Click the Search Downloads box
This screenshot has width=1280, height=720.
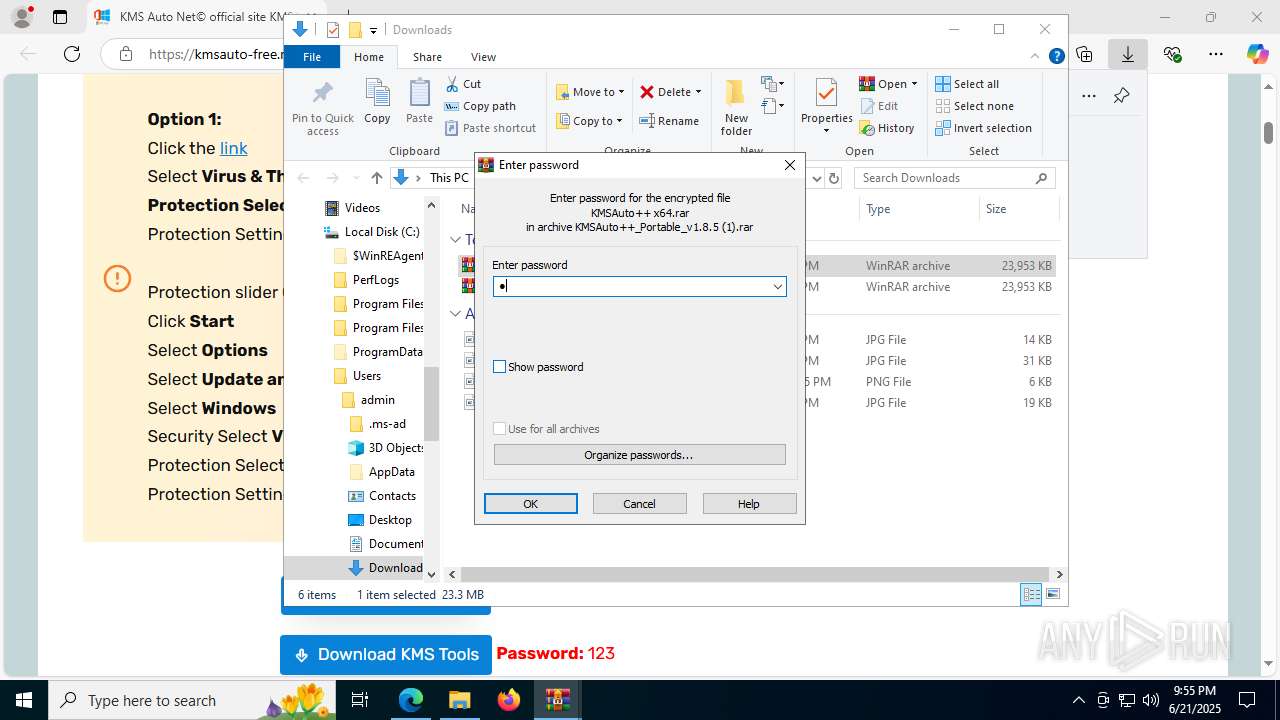(955, 178)
